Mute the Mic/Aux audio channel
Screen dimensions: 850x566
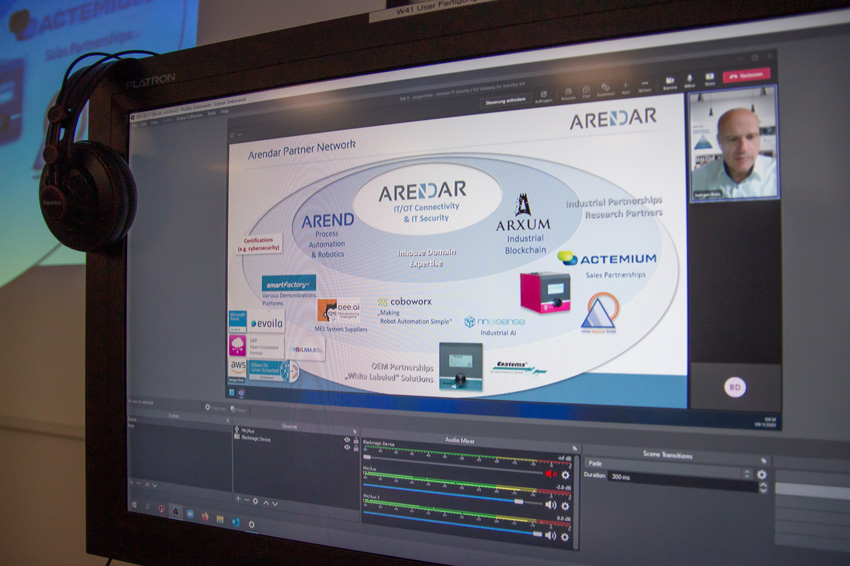click(x=550, y=505)
